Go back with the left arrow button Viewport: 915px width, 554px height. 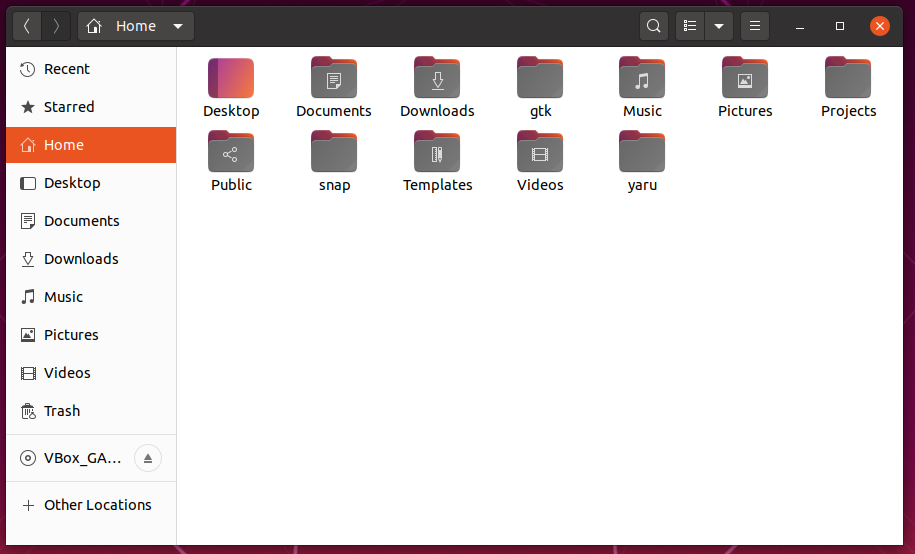pyautogui.click(x=27, y=26)
